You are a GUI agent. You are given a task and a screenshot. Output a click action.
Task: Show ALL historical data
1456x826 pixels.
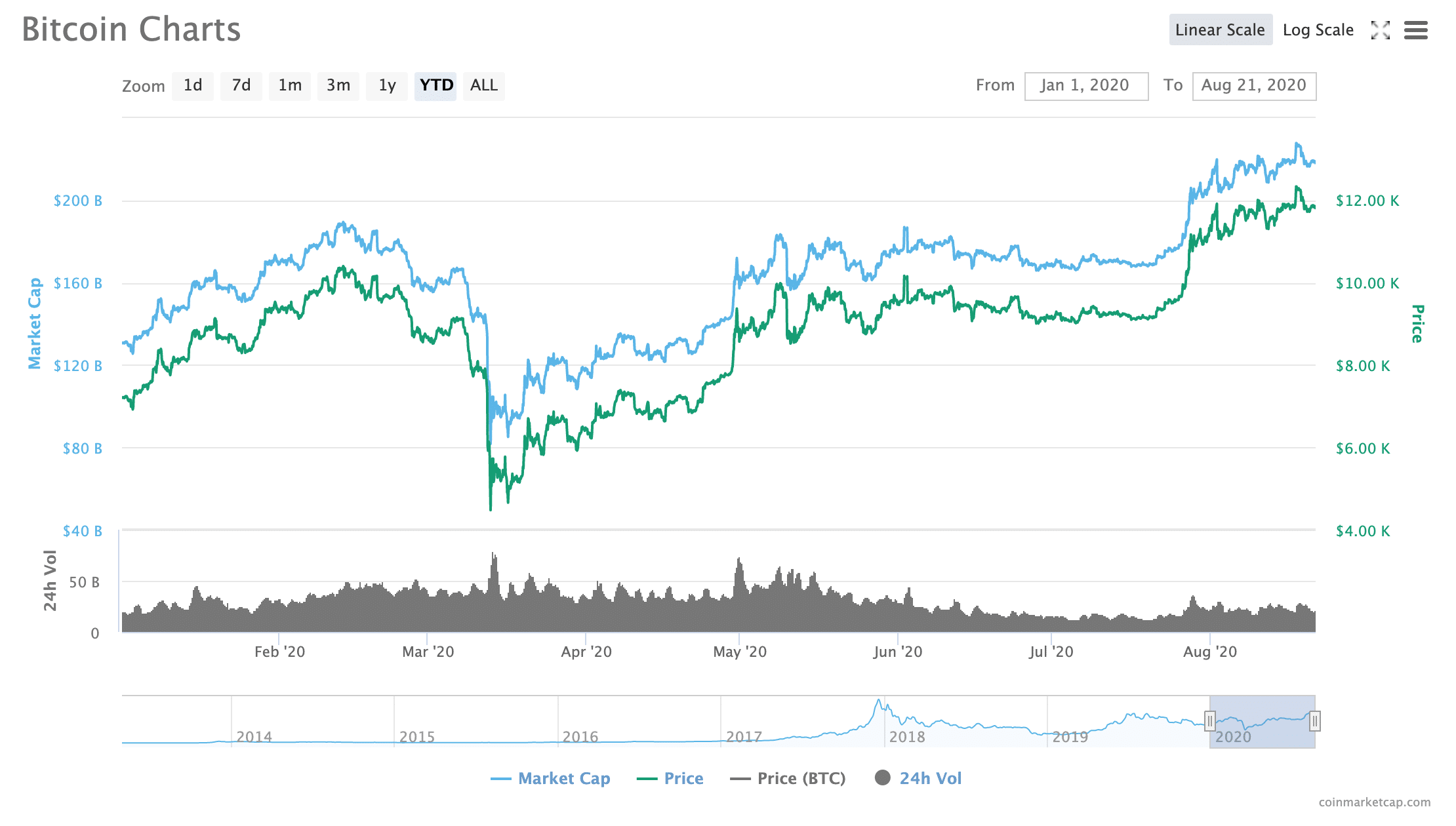484,86
